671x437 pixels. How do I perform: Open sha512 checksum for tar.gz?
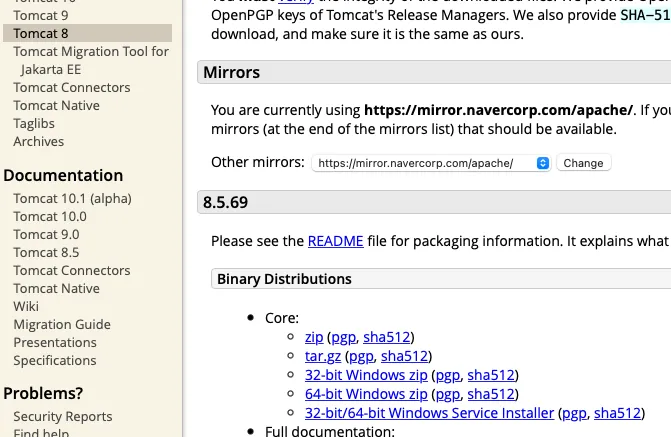404,356
